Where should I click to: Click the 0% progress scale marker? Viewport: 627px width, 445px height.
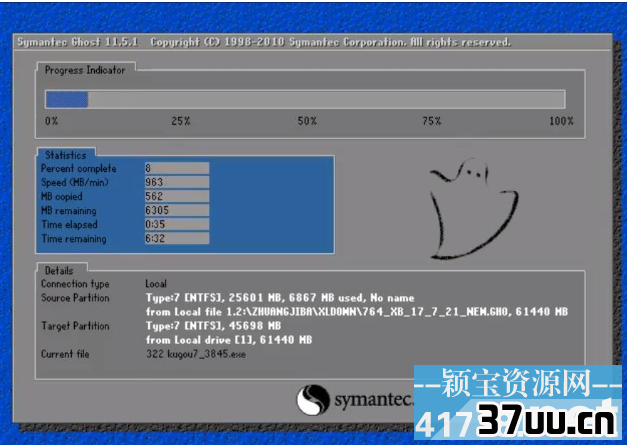[x=52, y=121]
